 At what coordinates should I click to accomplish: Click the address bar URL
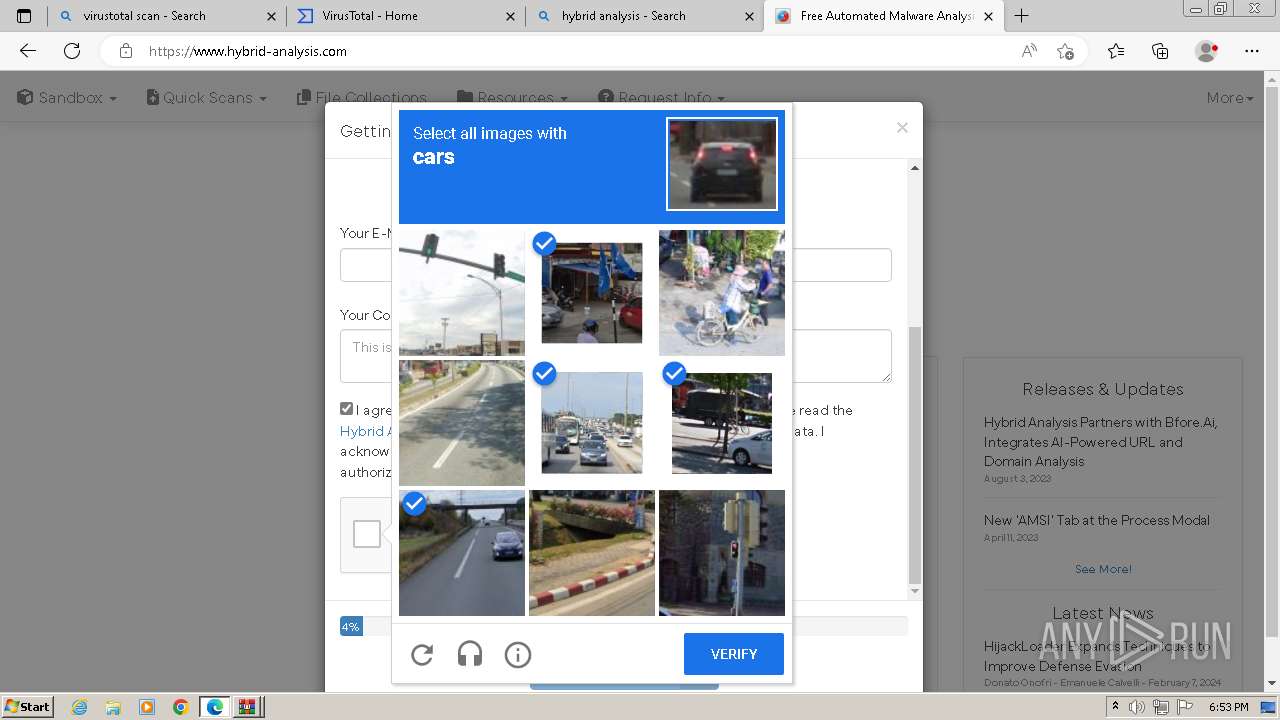(x=248, y=51)
